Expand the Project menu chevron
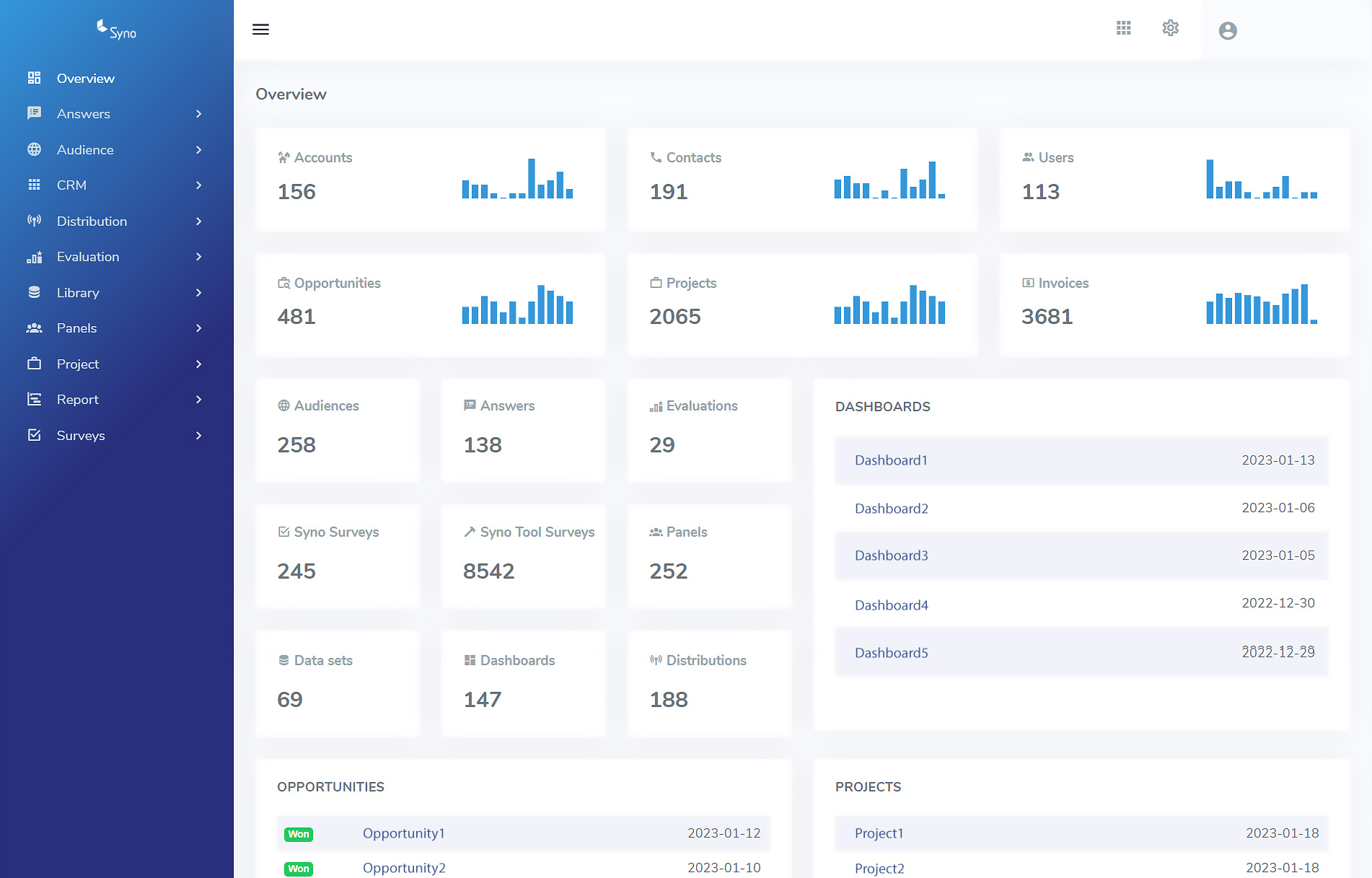Image resolution: width=1372 pixels, height=878 pixels. pos(198,364)
